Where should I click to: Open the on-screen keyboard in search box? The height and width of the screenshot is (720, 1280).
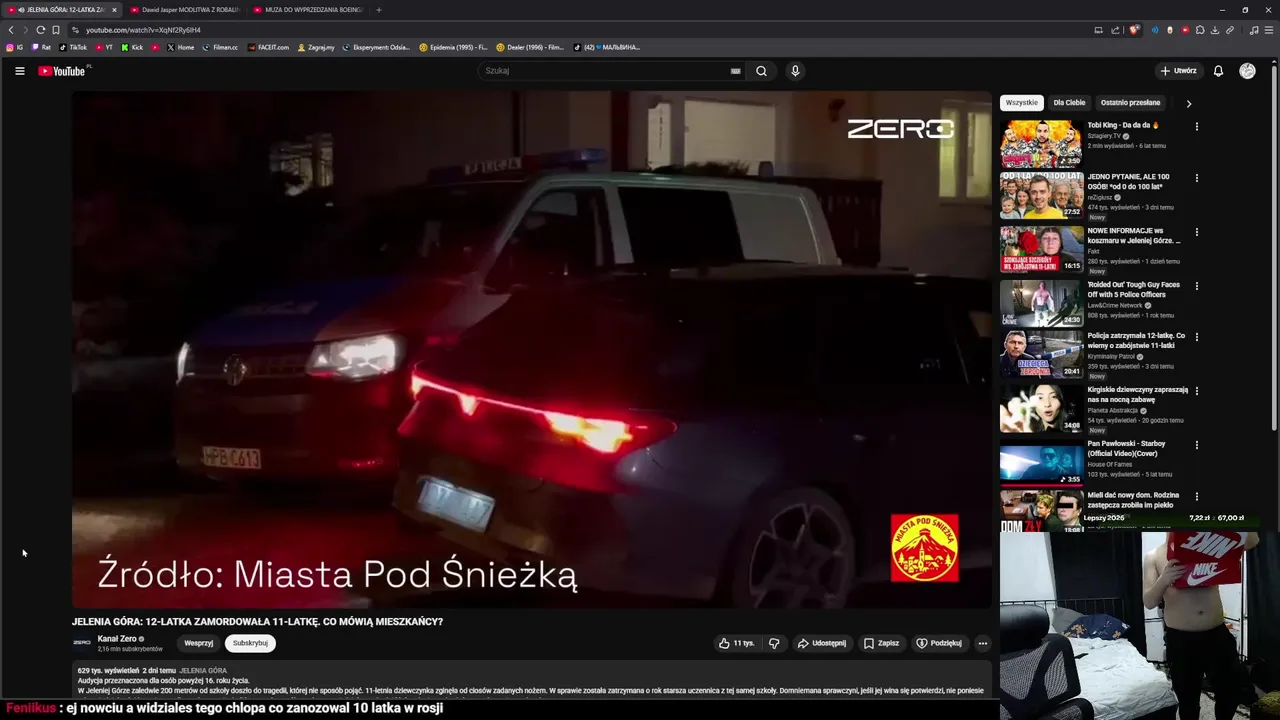[735, 71]
